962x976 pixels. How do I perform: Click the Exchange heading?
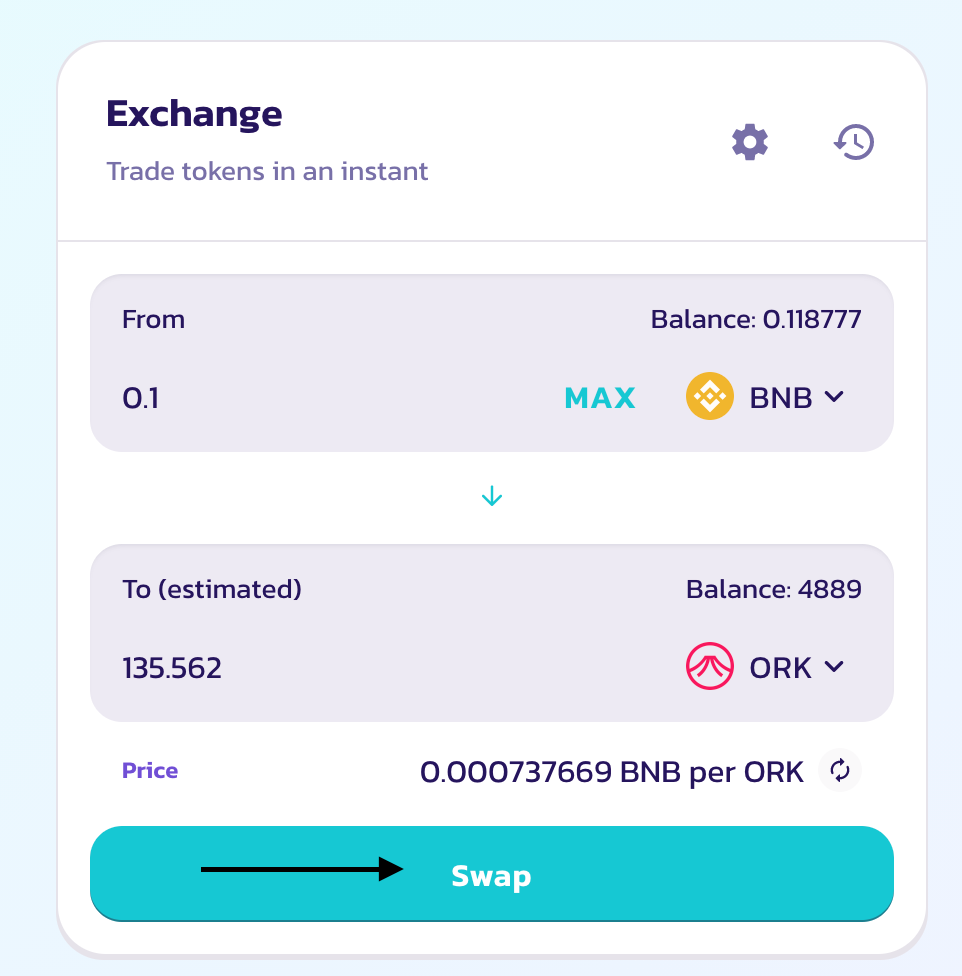coord(194,114)
